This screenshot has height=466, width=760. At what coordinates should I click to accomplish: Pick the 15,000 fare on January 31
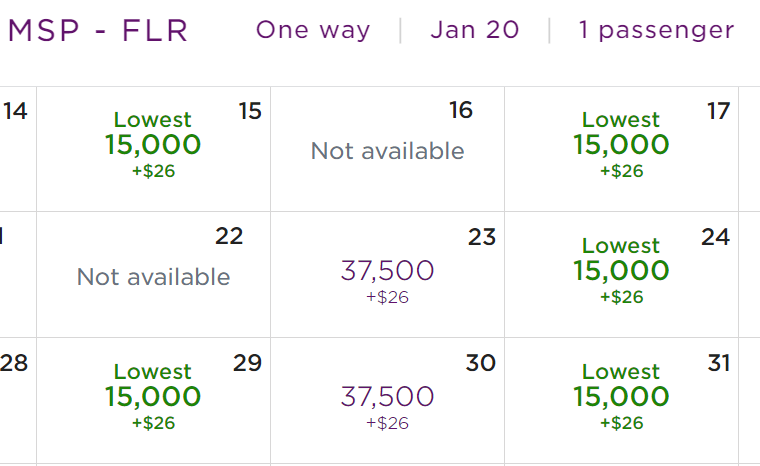coord(621,397)
